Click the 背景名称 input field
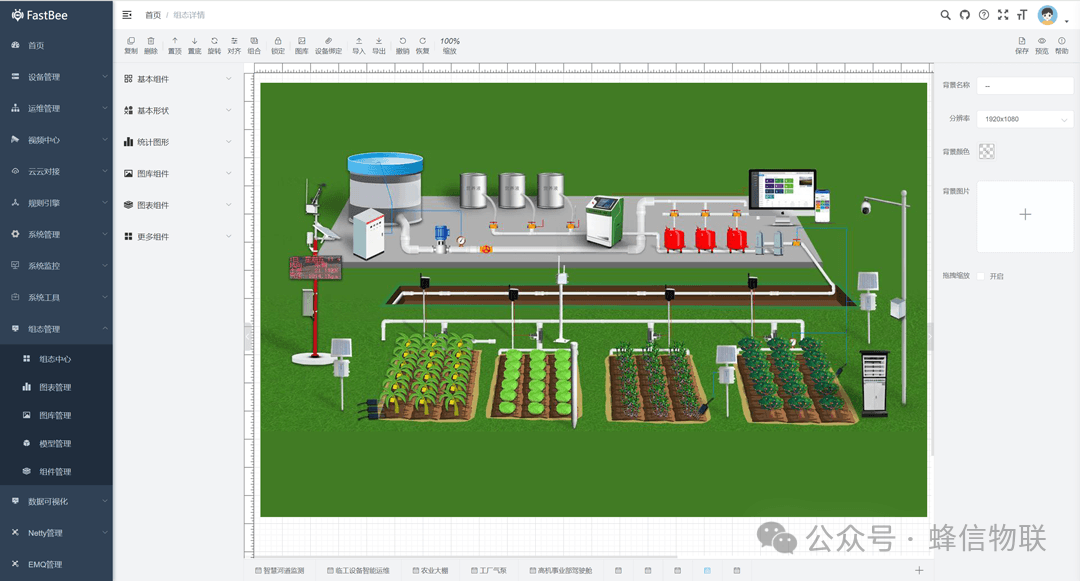The image size is (1080, 581). 1025,86
